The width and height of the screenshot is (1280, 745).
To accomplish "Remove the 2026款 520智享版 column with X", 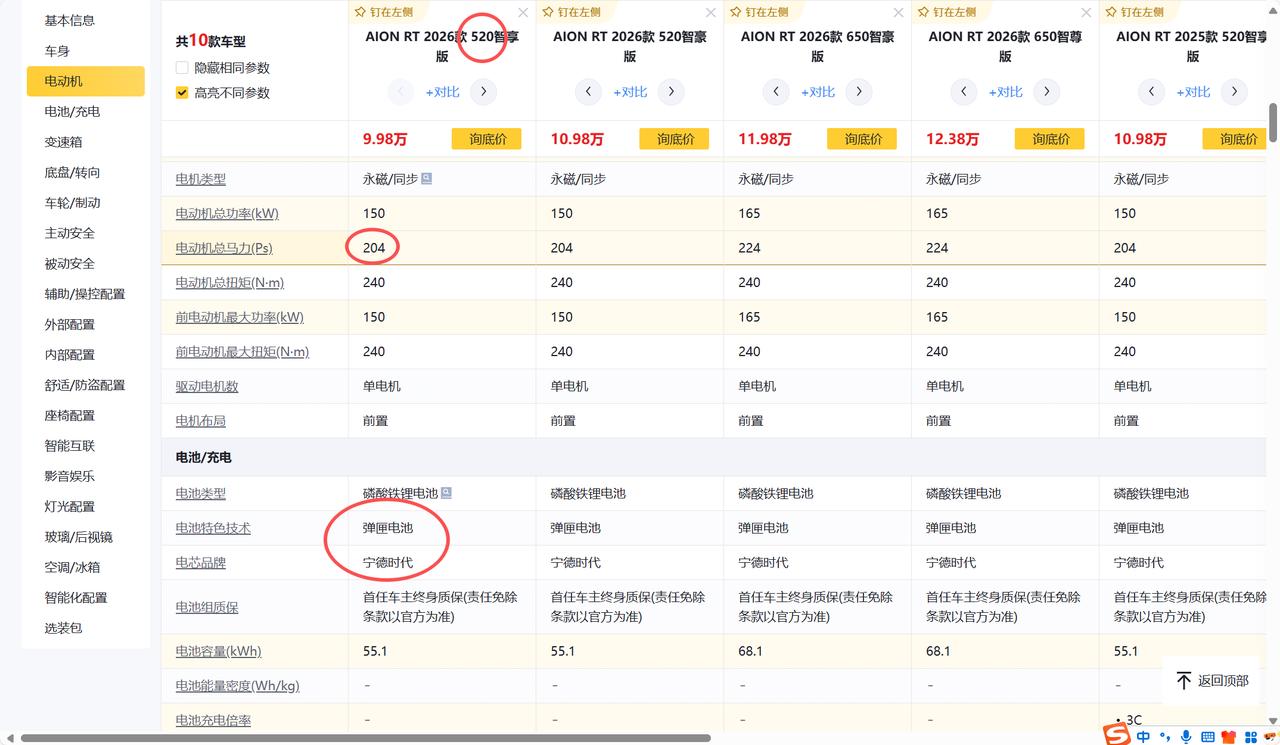I will point(523,13).
